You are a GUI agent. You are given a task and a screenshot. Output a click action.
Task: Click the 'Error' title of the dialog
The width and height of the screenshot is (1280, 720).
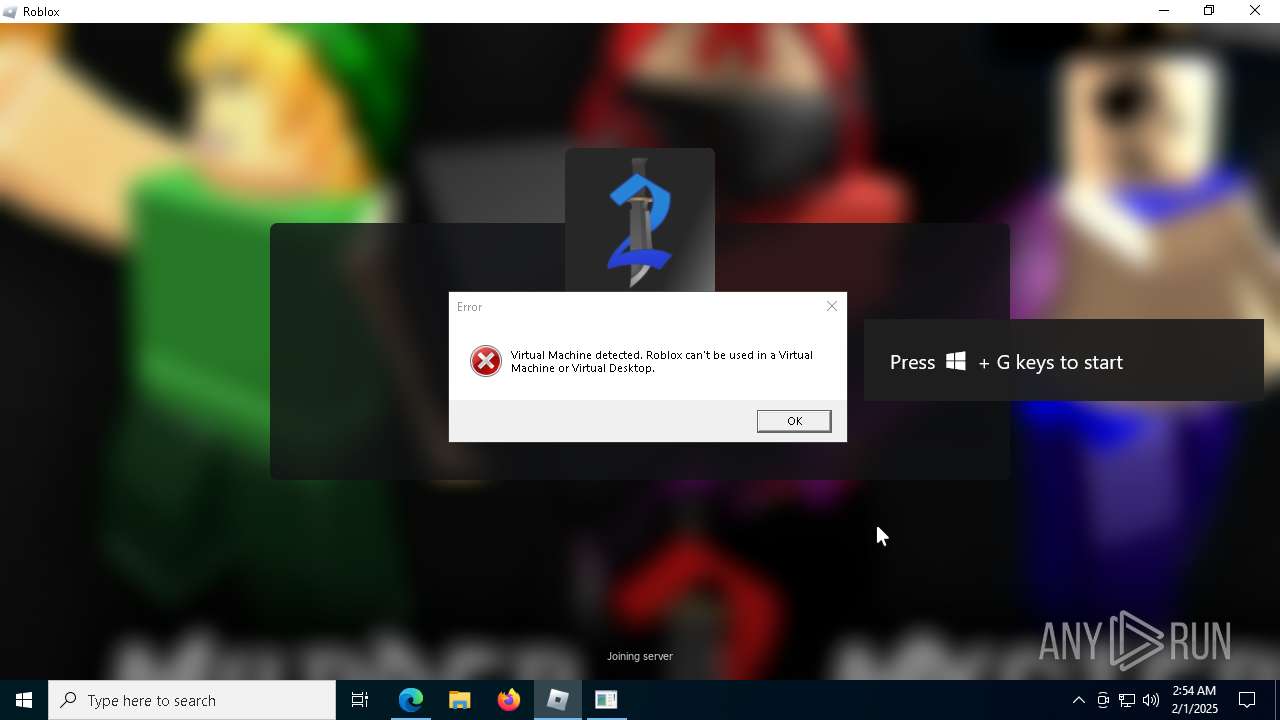pyautogui.click(x=469, y=307)
